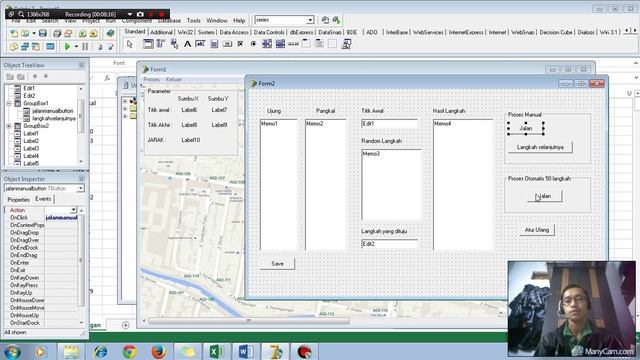Click the Save All toolbar icon
This screenshot has width=640, height=360.
coord(57,33)
